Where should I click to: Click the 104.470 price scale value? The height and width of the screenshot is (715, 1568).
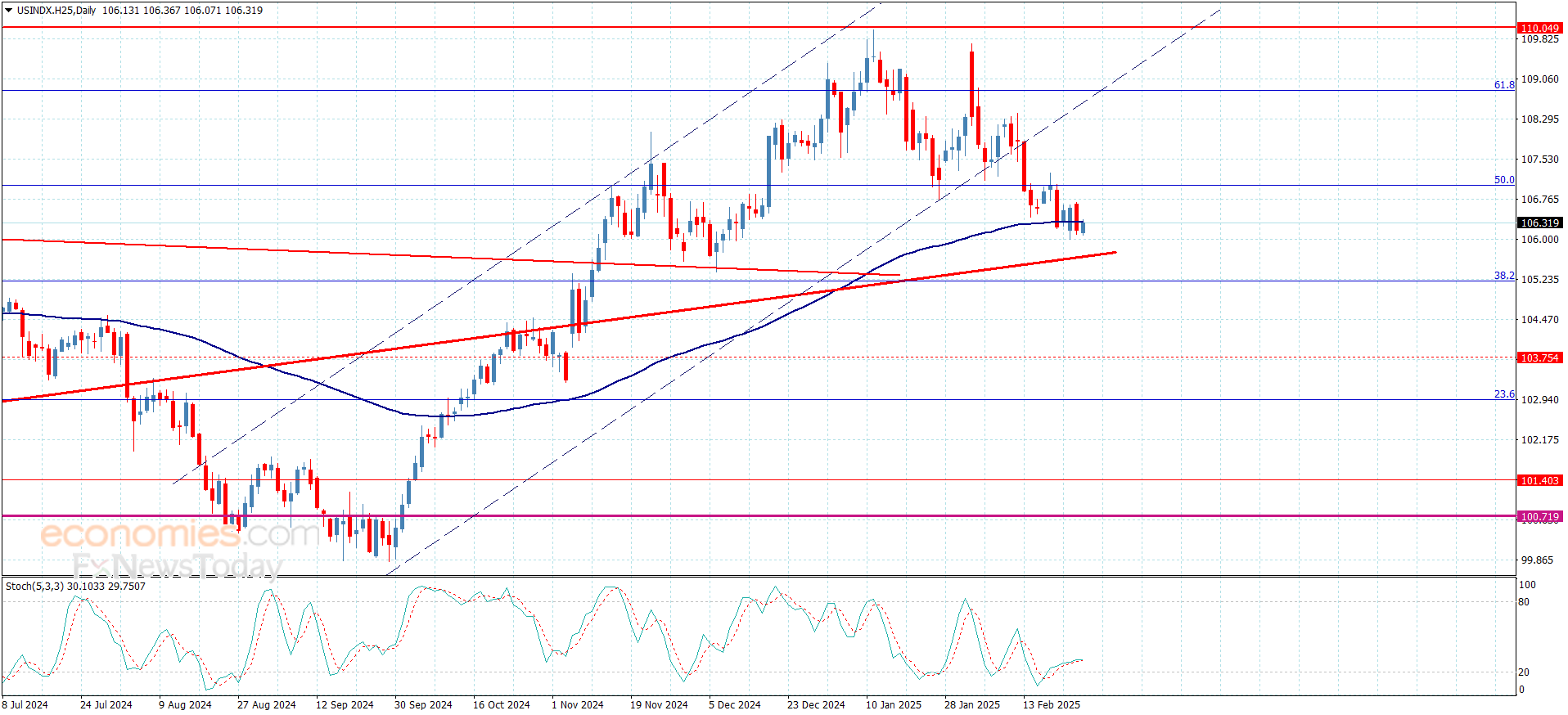pyautogui.click(x=1540, y=320)
